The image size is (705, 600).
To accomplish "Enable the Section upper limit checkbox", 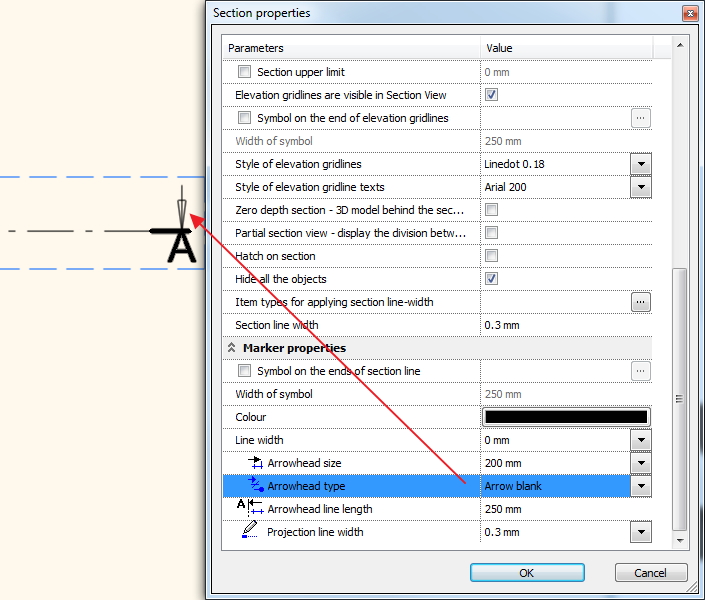I will click(x=244, y=72).
